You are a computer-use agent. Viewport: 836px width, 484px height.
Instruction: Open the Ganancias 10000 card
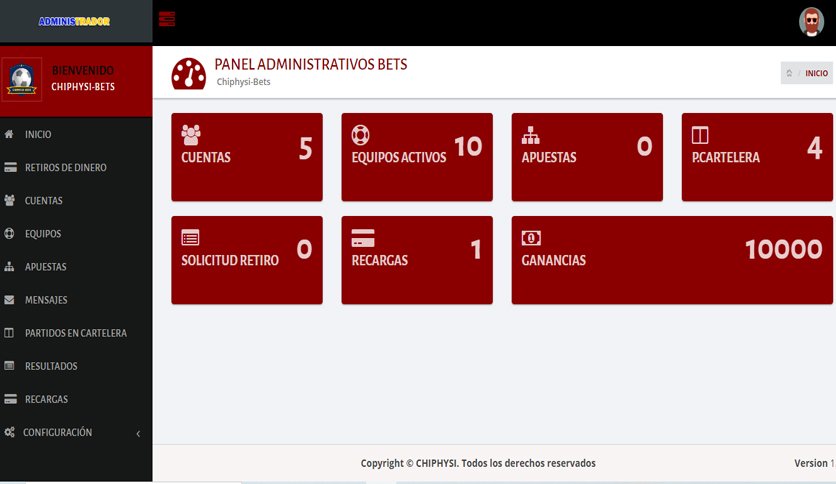(672, 260)
